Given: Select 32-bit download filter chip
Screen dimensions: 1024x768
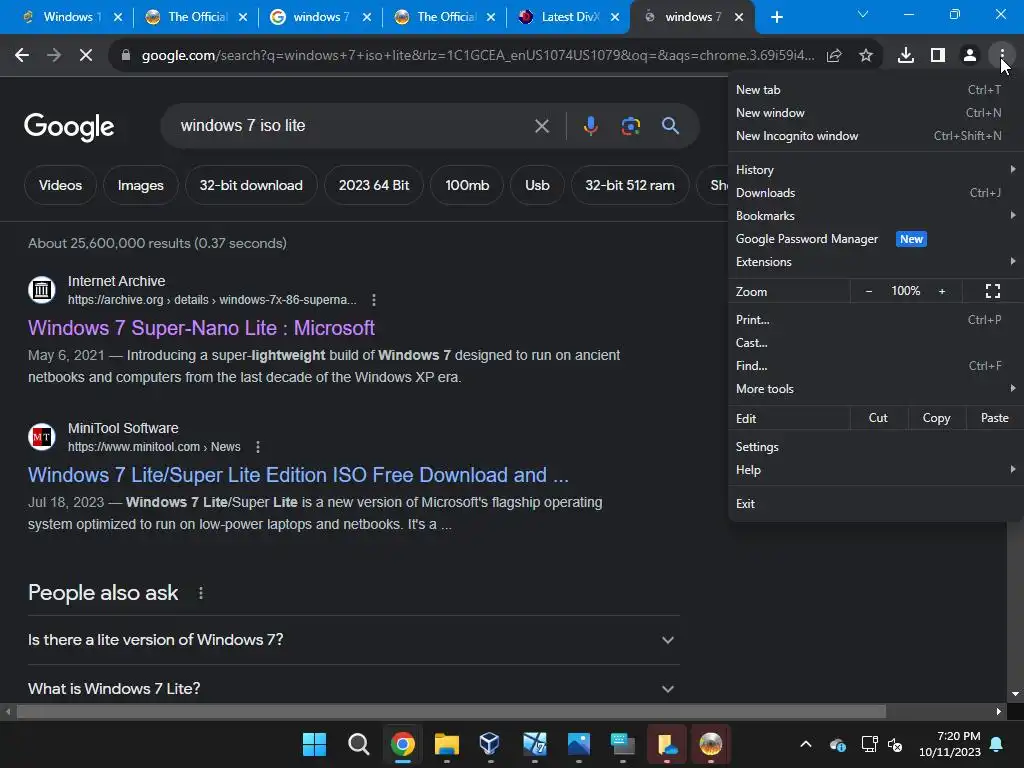Looking at the screenshot, I should 251,185.
